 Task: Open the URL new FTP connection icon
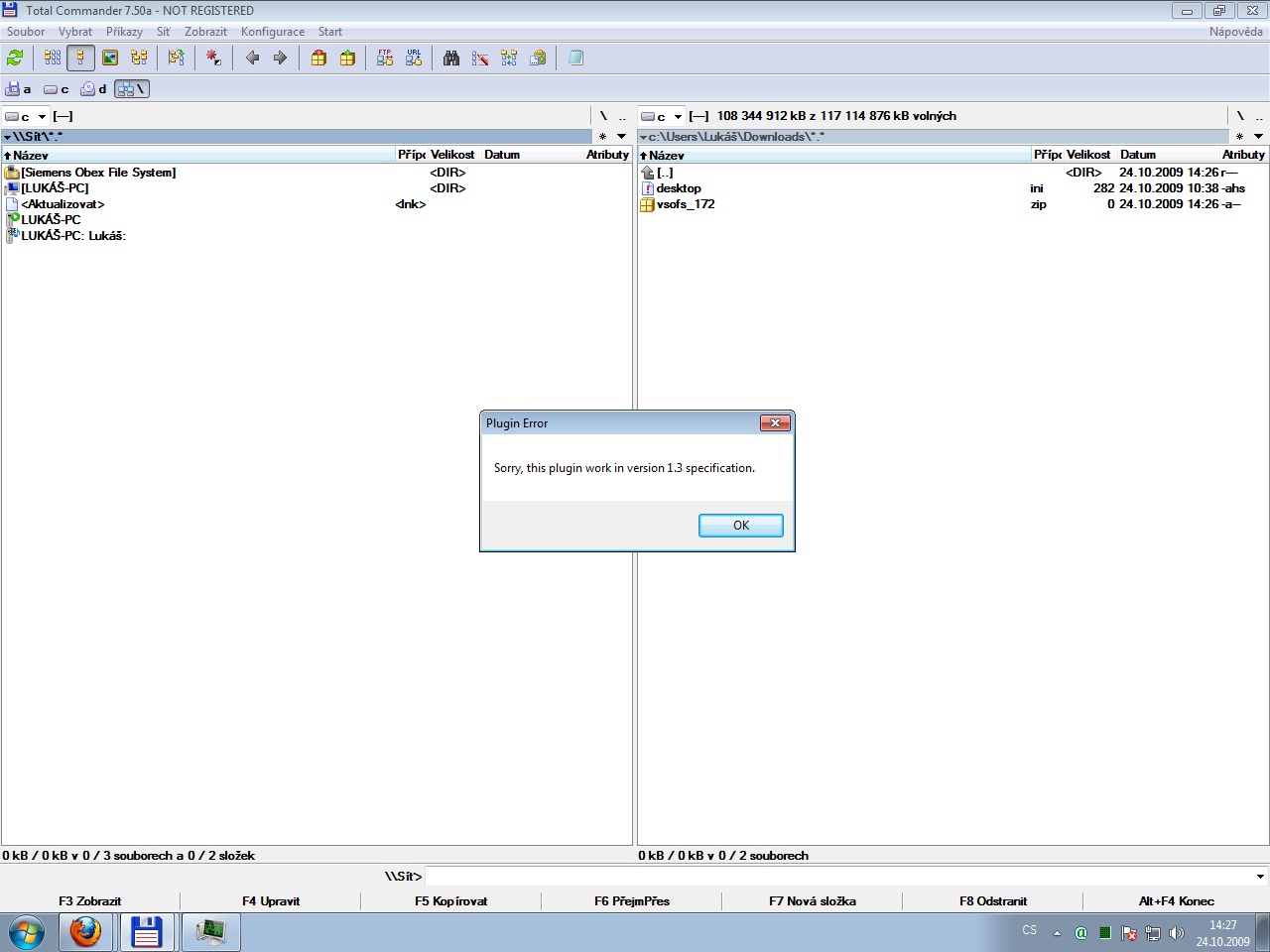[414, 58]
